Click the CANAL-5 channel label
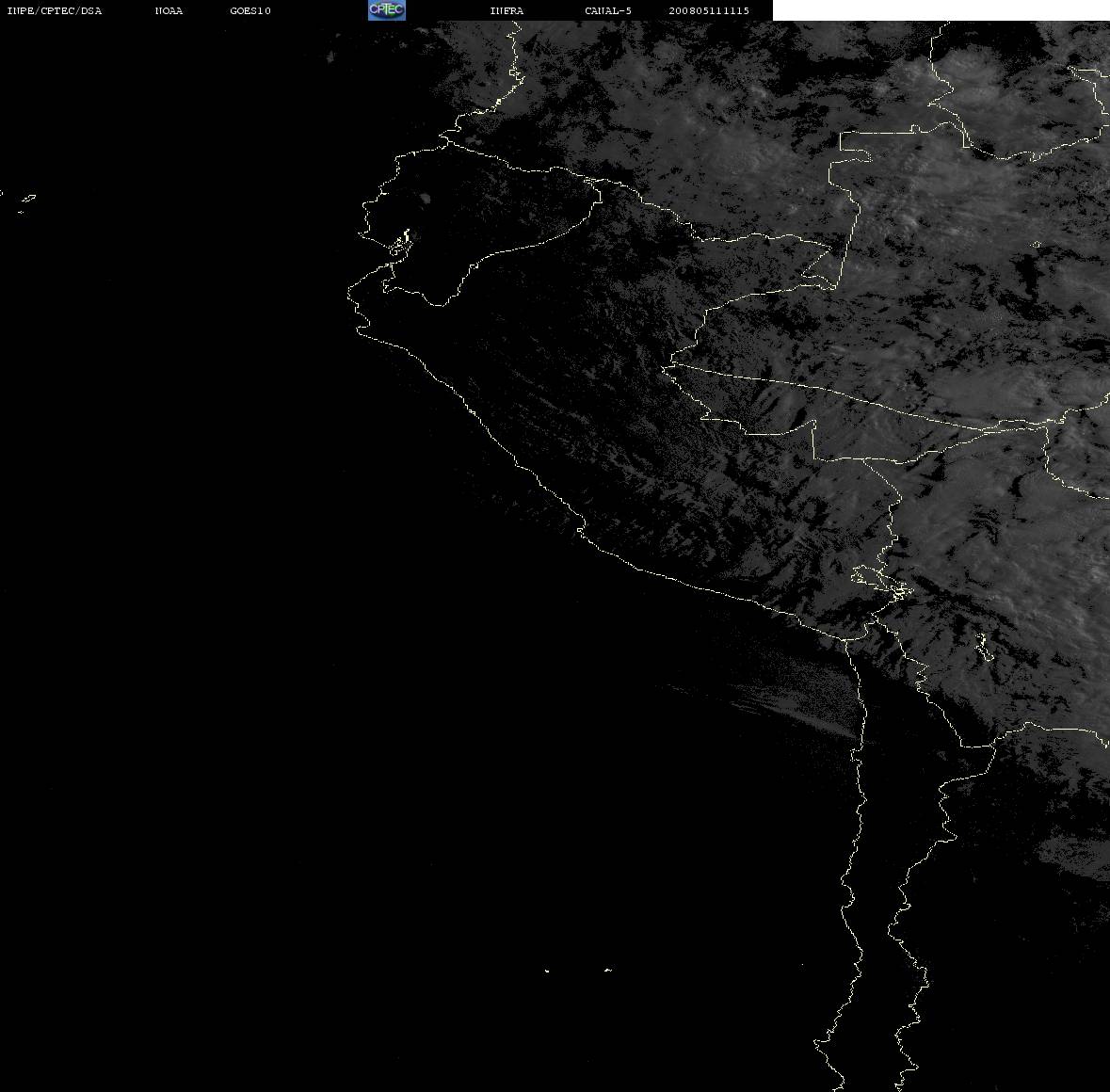The width and height of the screenshot is (1110, 1092). [608, 10]
